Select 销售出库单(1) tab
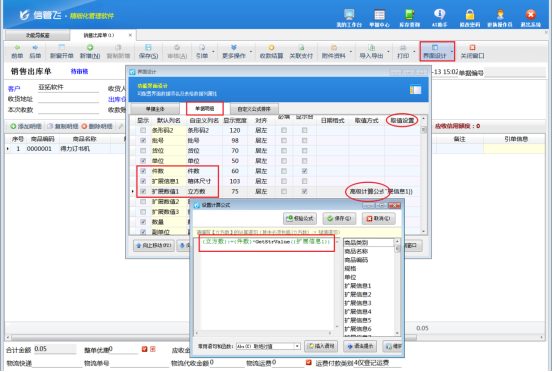This screenshot has width=553, height=372. click(99, 35)
